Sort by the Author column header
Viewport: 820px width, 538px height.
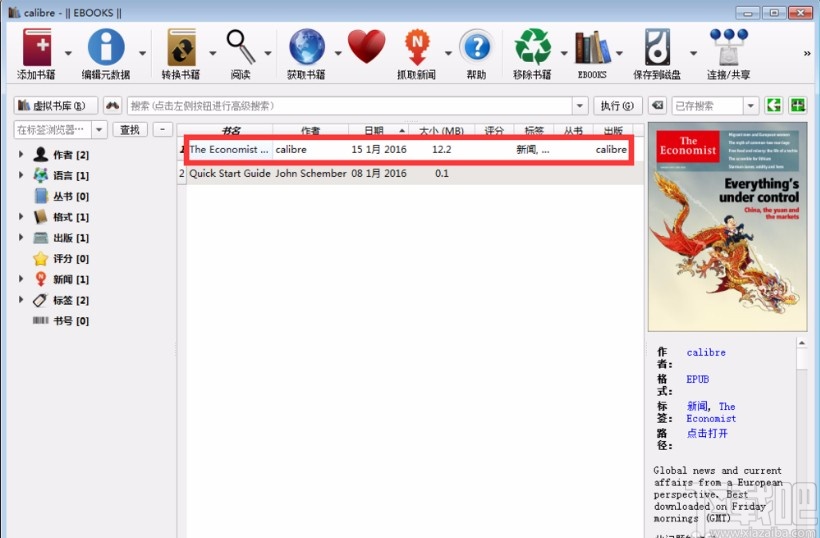(311, 130)
